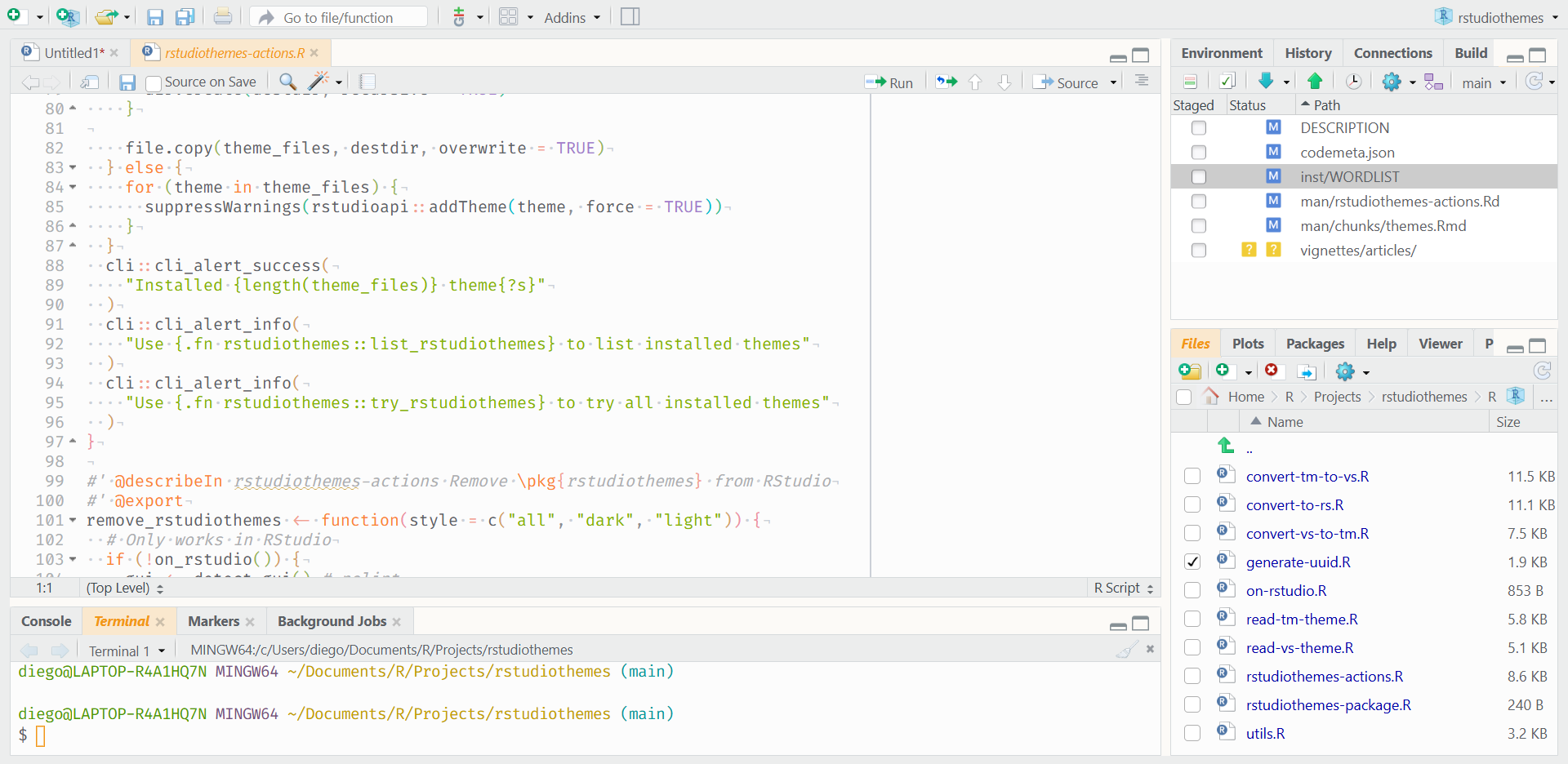1568x764 pixels.
Task: Open Git commit history clock icon
Action: pyautogui.click(x=1353, y=81)
